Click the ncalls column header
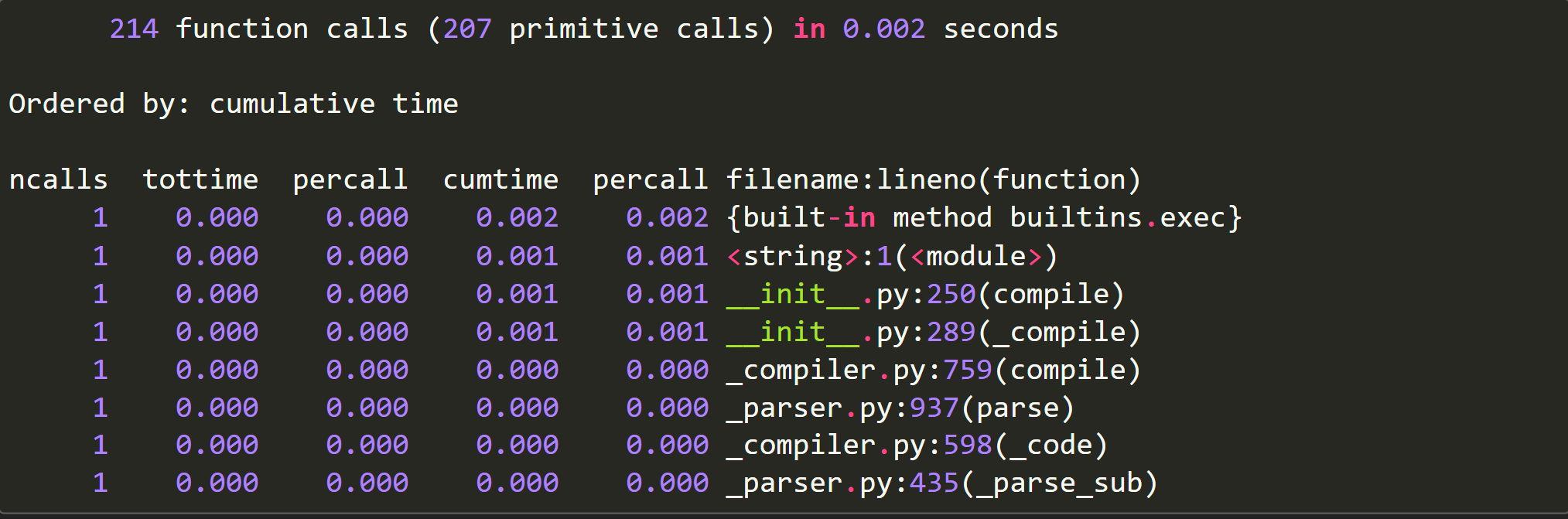This screenshot has height=519, width=1568. click(58, 180)
